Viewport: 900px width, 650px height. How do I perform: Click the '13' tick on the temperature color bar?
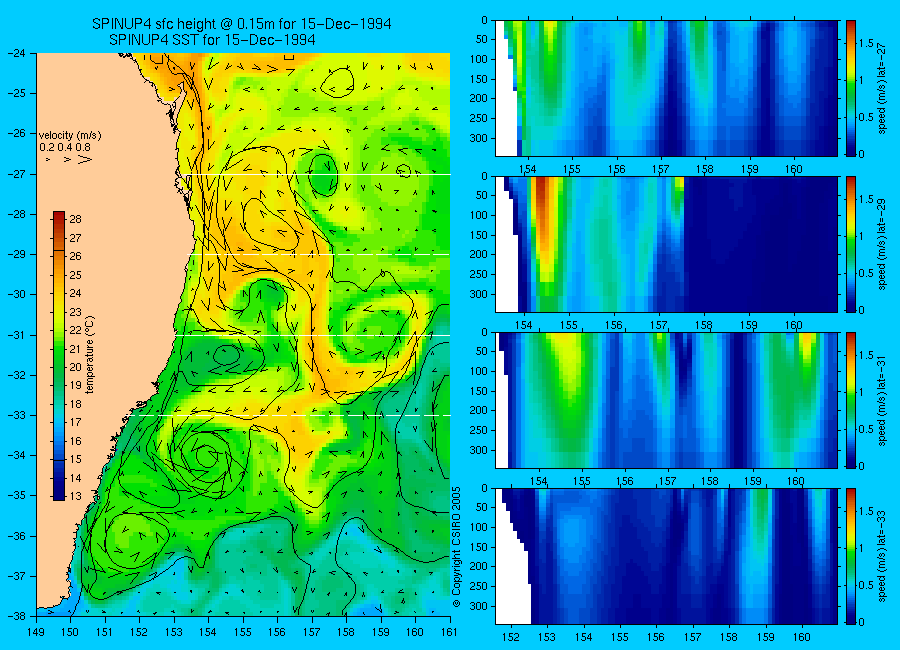pos(75,497)
